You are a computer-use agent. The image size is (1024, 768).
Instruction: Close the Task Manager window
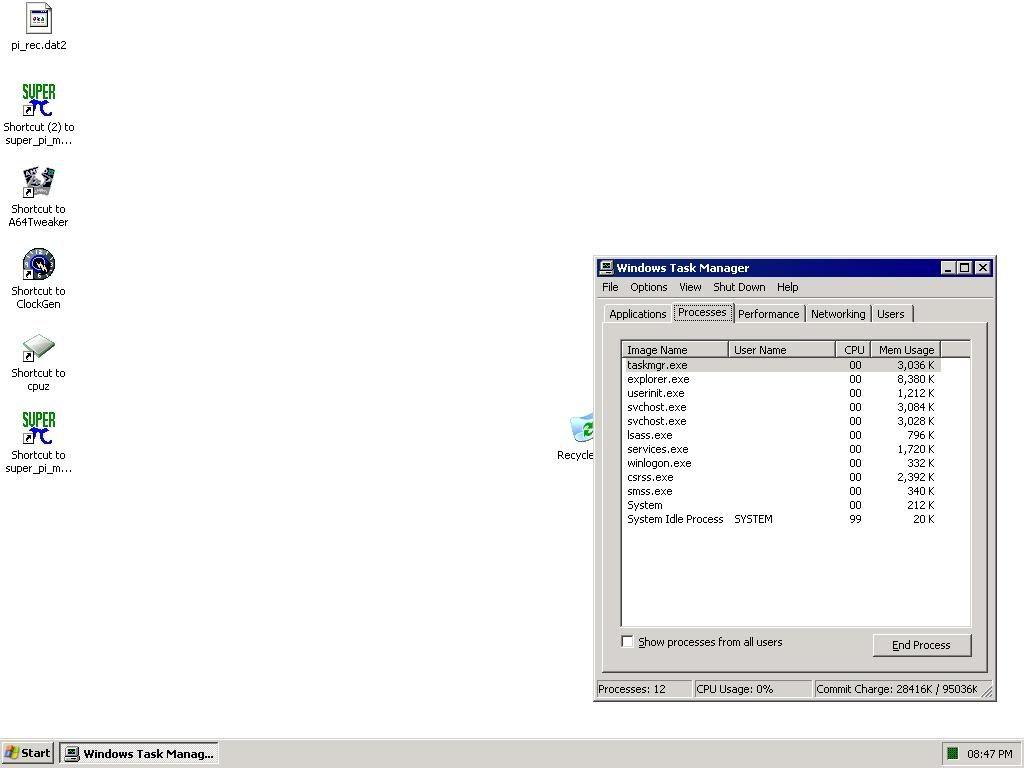[983, 267]
